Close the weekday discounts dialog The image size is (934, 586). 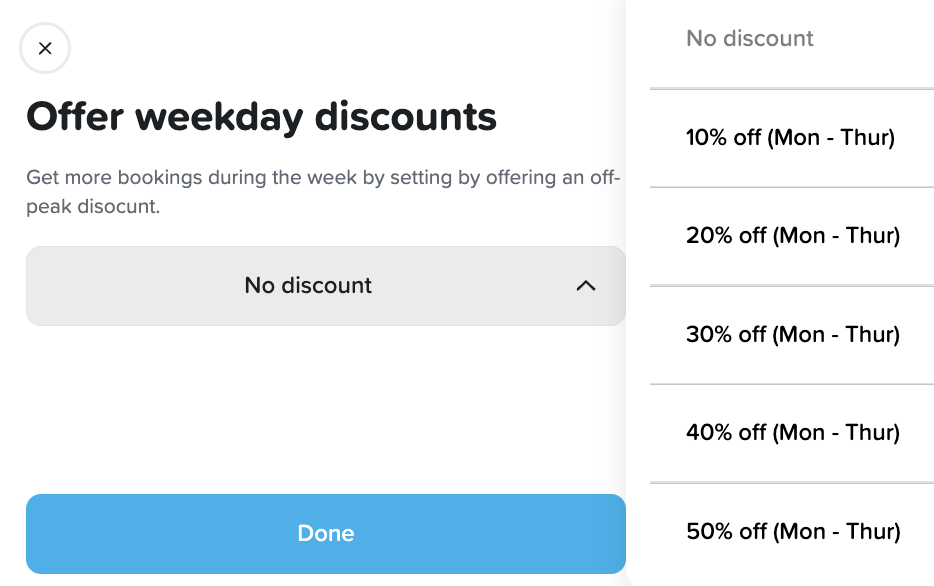(x=45, y=49)
